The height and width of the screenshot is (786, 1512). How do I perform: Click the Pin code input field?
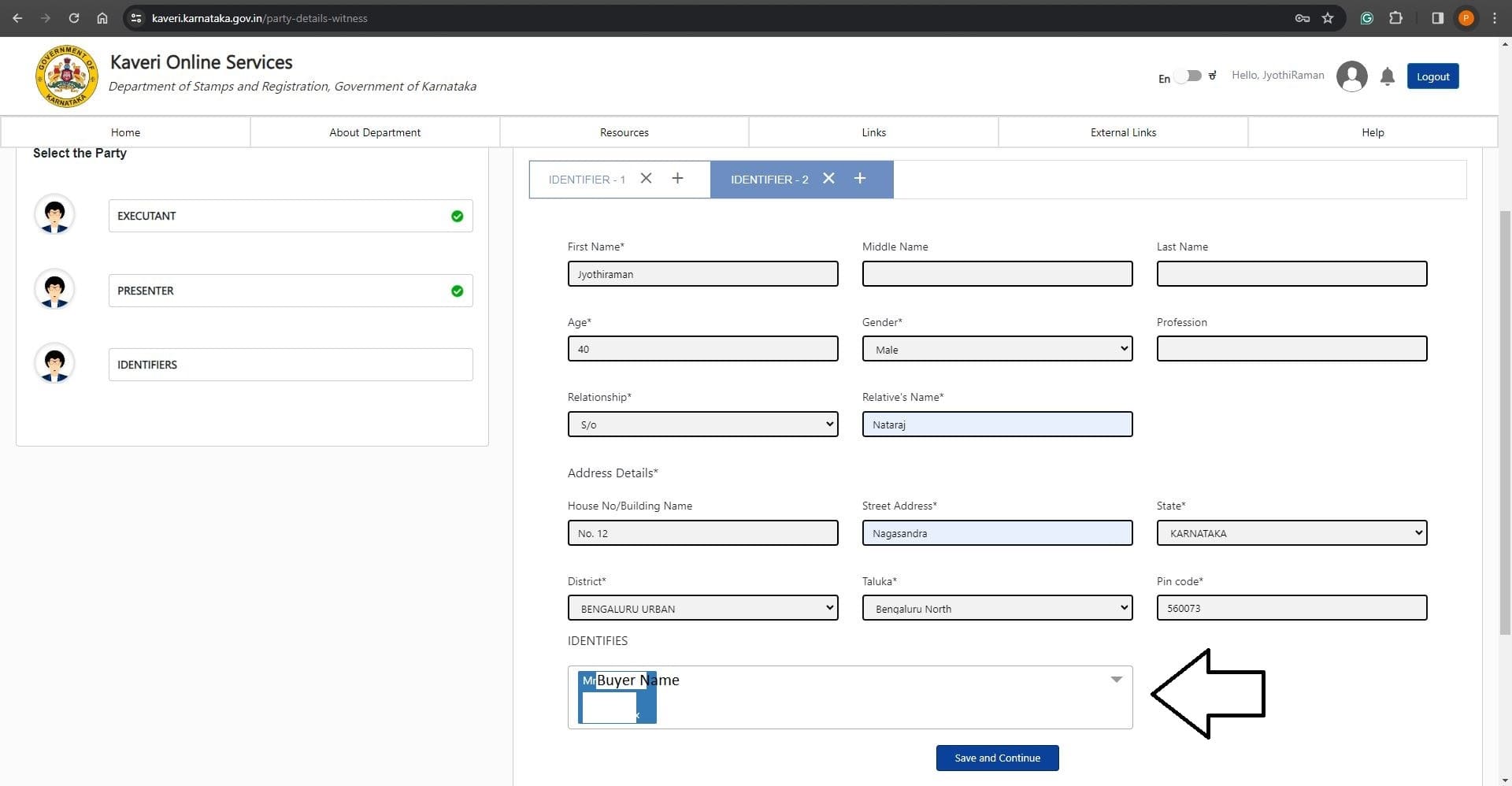[1291, 608]
